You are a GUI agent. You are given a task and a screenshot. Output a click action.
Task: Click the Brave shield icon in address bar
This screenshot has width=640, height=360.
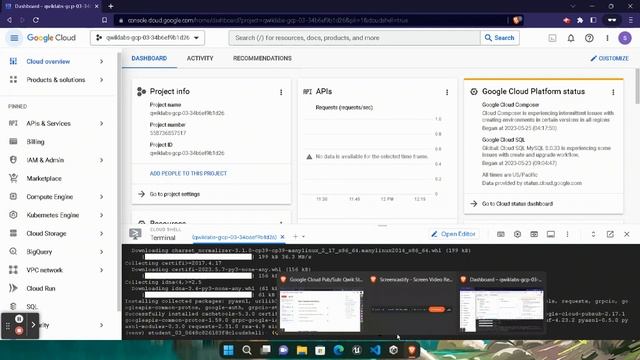pos(517,20)
